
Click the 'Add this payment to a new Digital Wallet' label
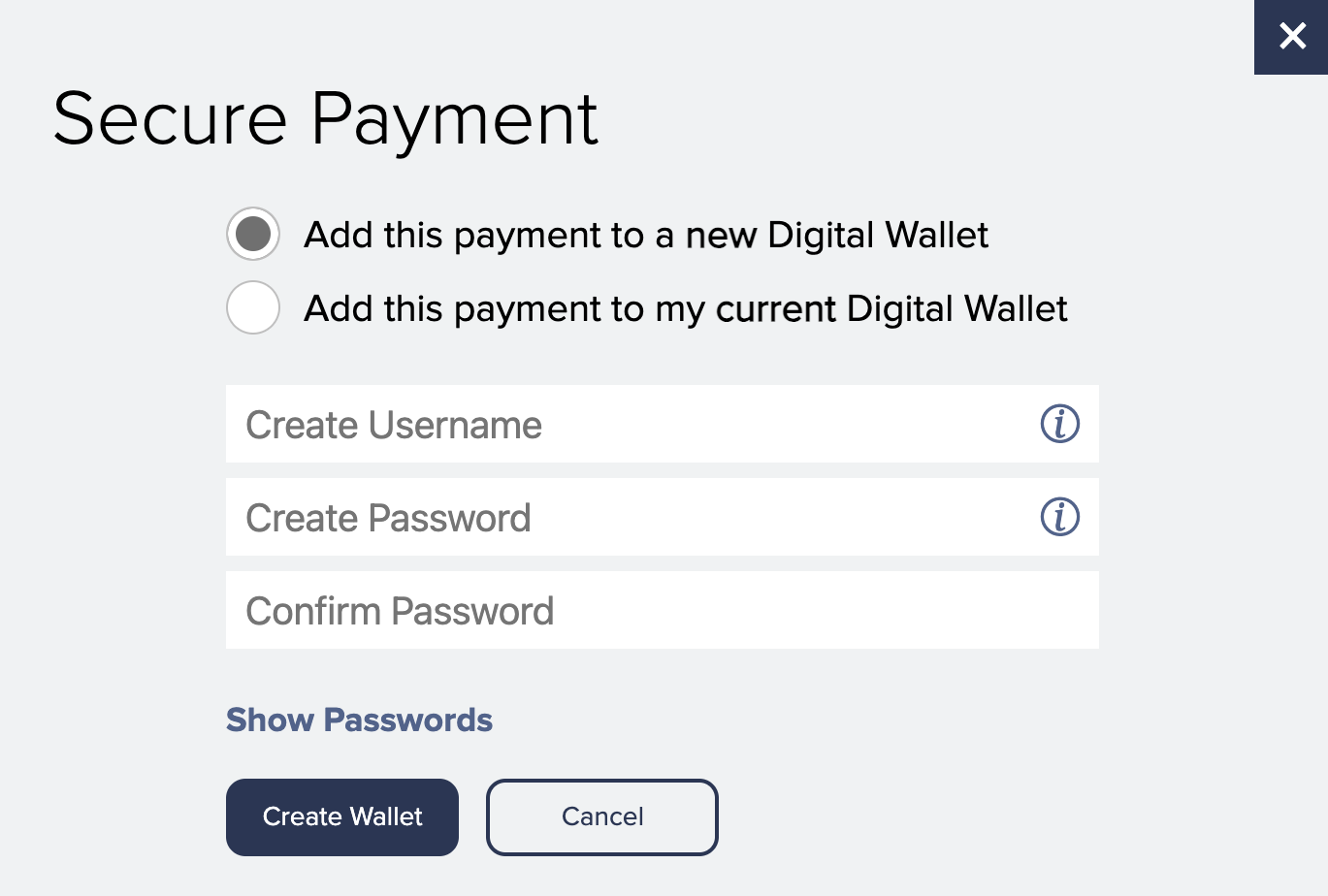coord(646,235)
